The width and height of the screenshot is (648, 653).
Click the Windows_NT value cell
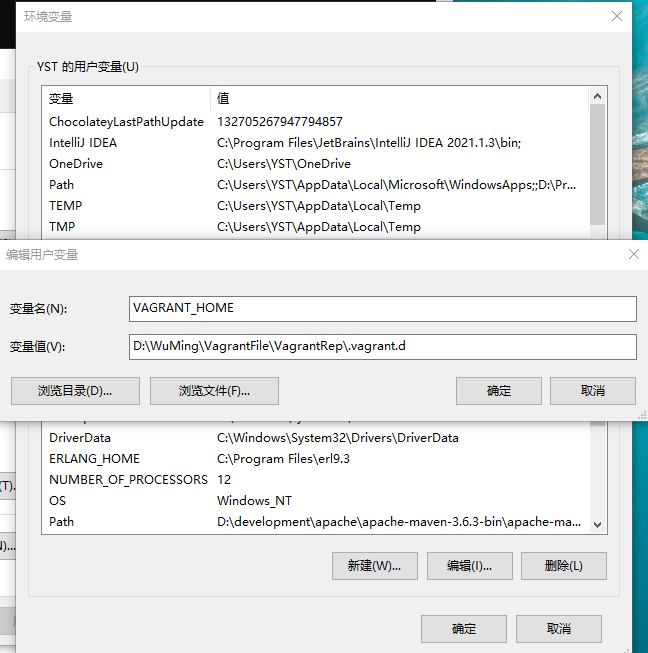click(254, 500)
